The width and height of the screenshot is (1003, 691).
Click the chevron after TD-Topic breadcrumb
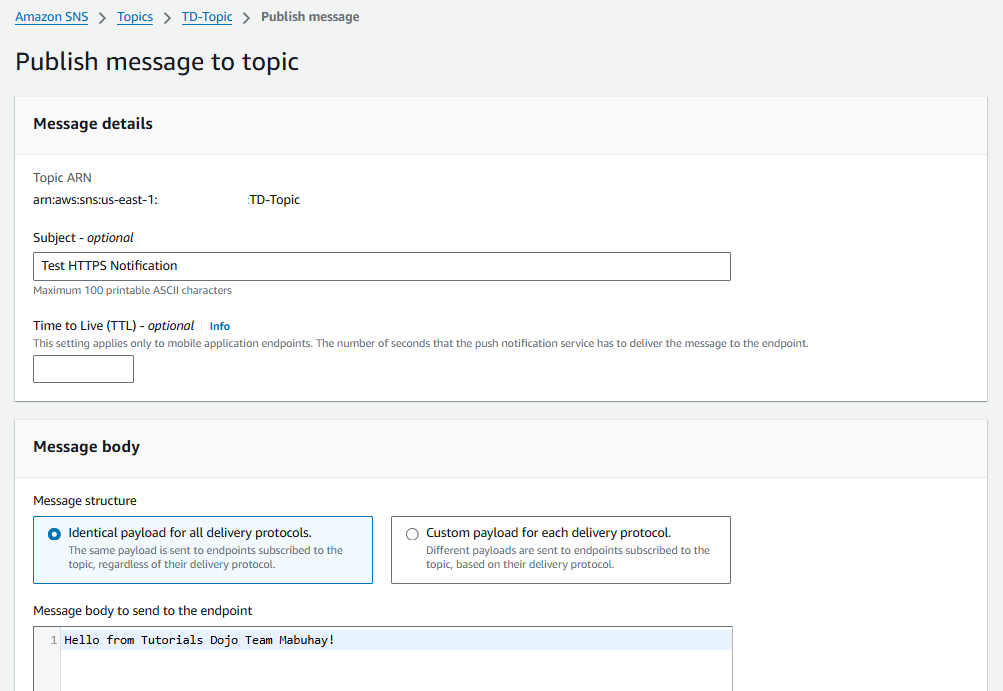[244, 17]
